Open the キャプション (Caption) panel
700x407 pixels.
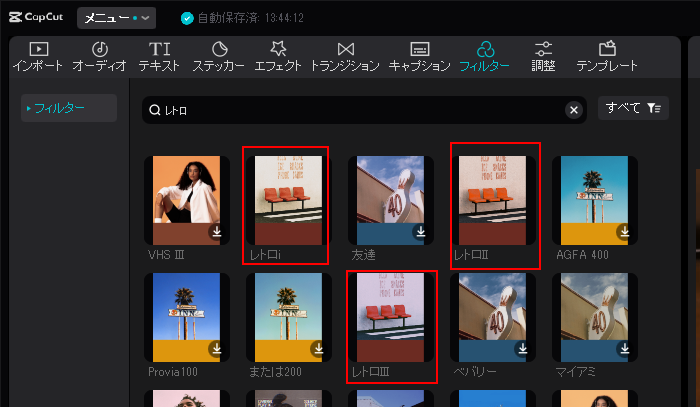[419, 56]
